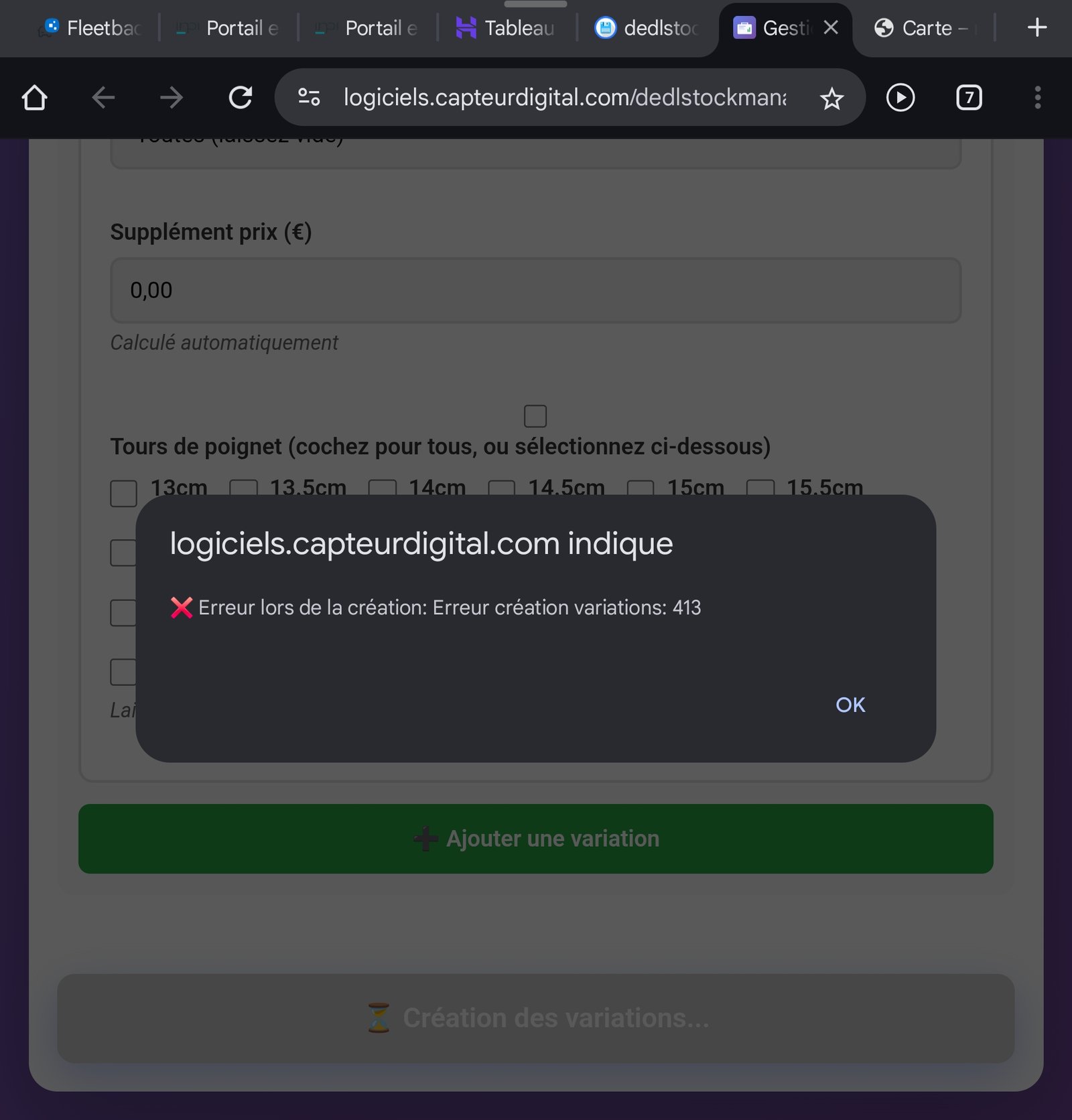Click the Ajouter une variation button

[536, 839]
